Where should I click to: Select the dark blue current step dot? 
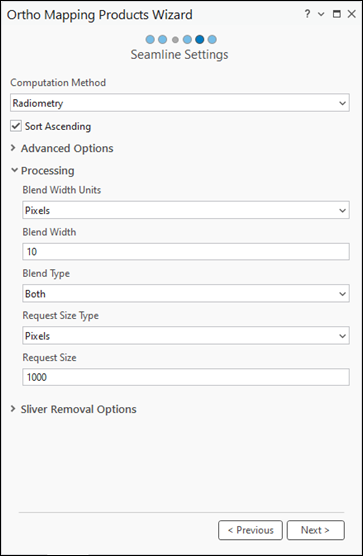coord(200,39)
